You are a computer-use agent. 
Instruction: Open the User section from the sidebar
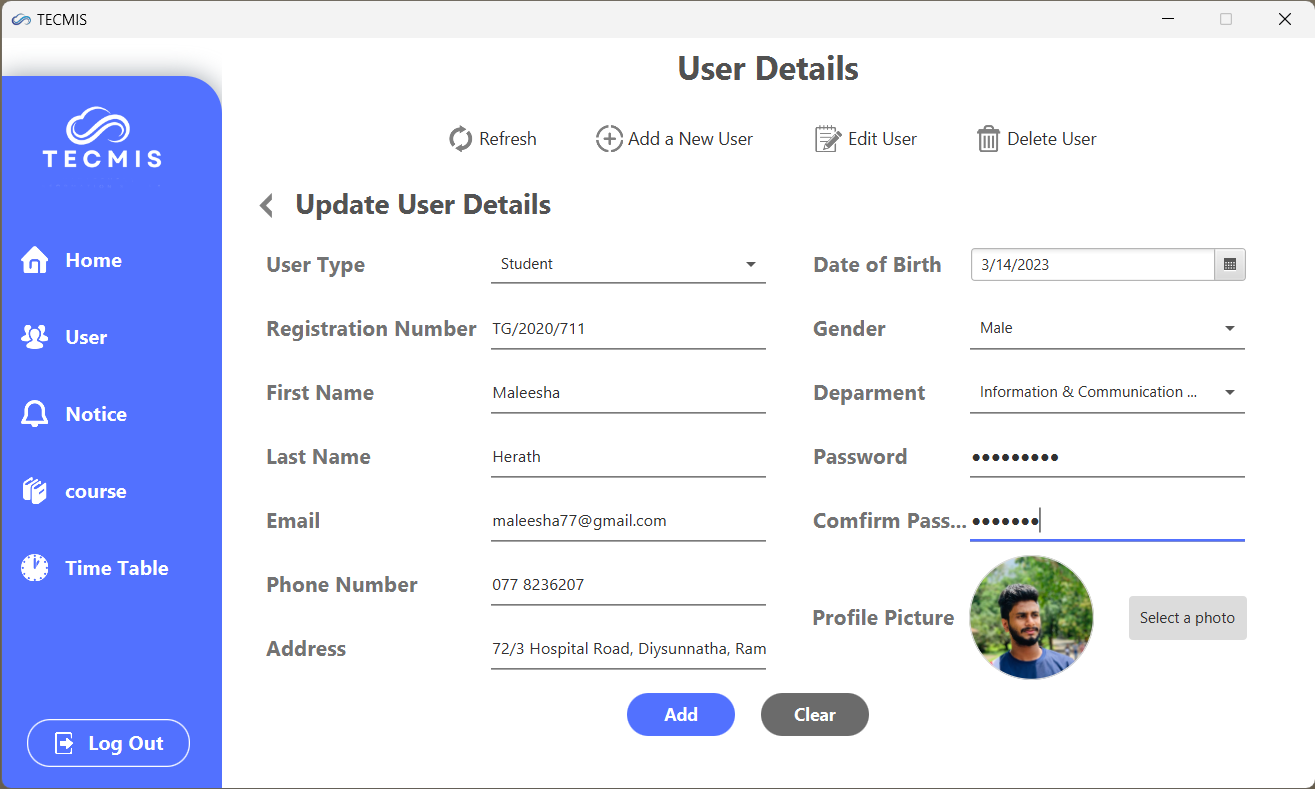pyautogui.click(x=35, y=337)
